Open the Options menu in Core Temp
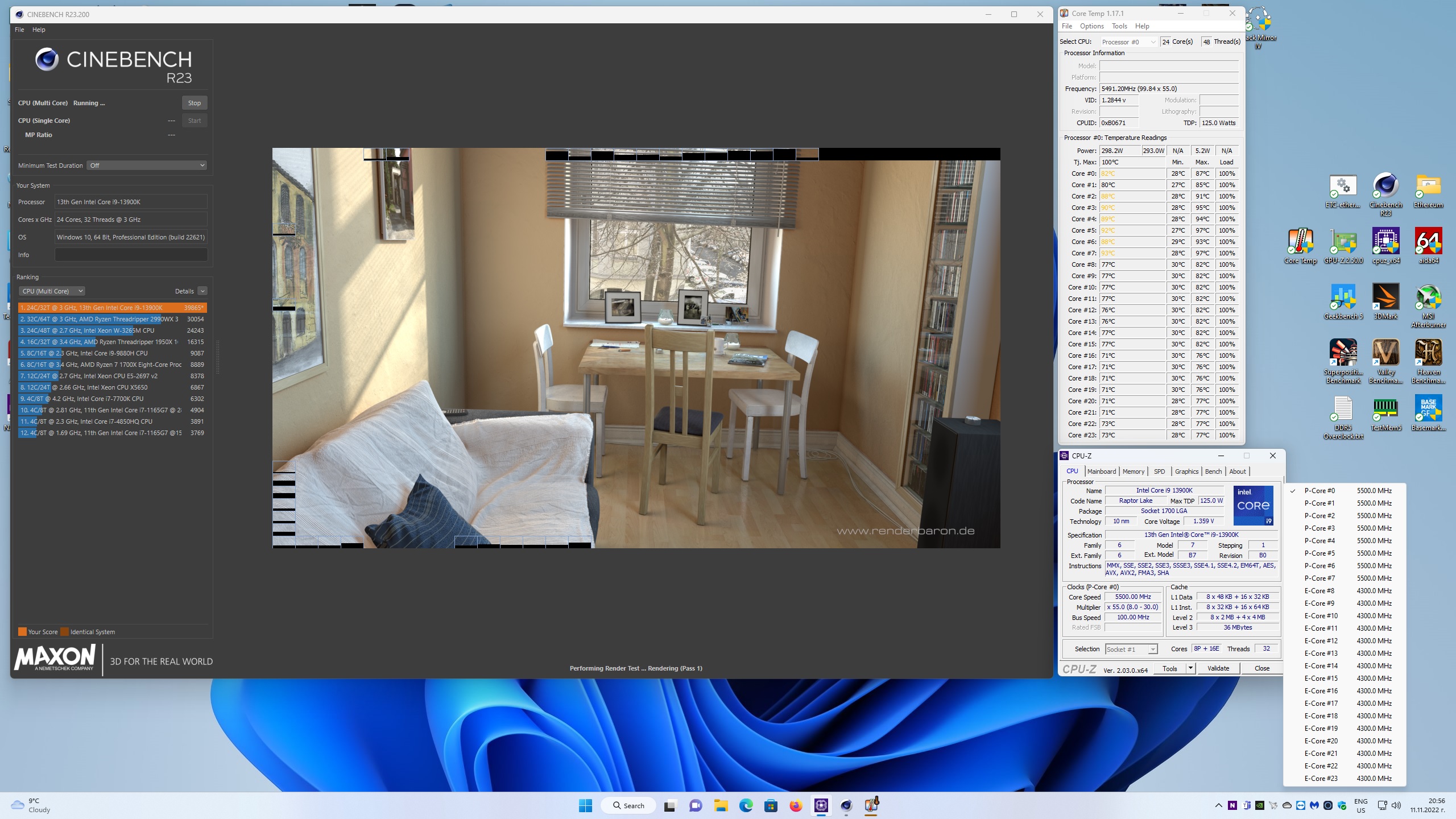 [1091, 26]
